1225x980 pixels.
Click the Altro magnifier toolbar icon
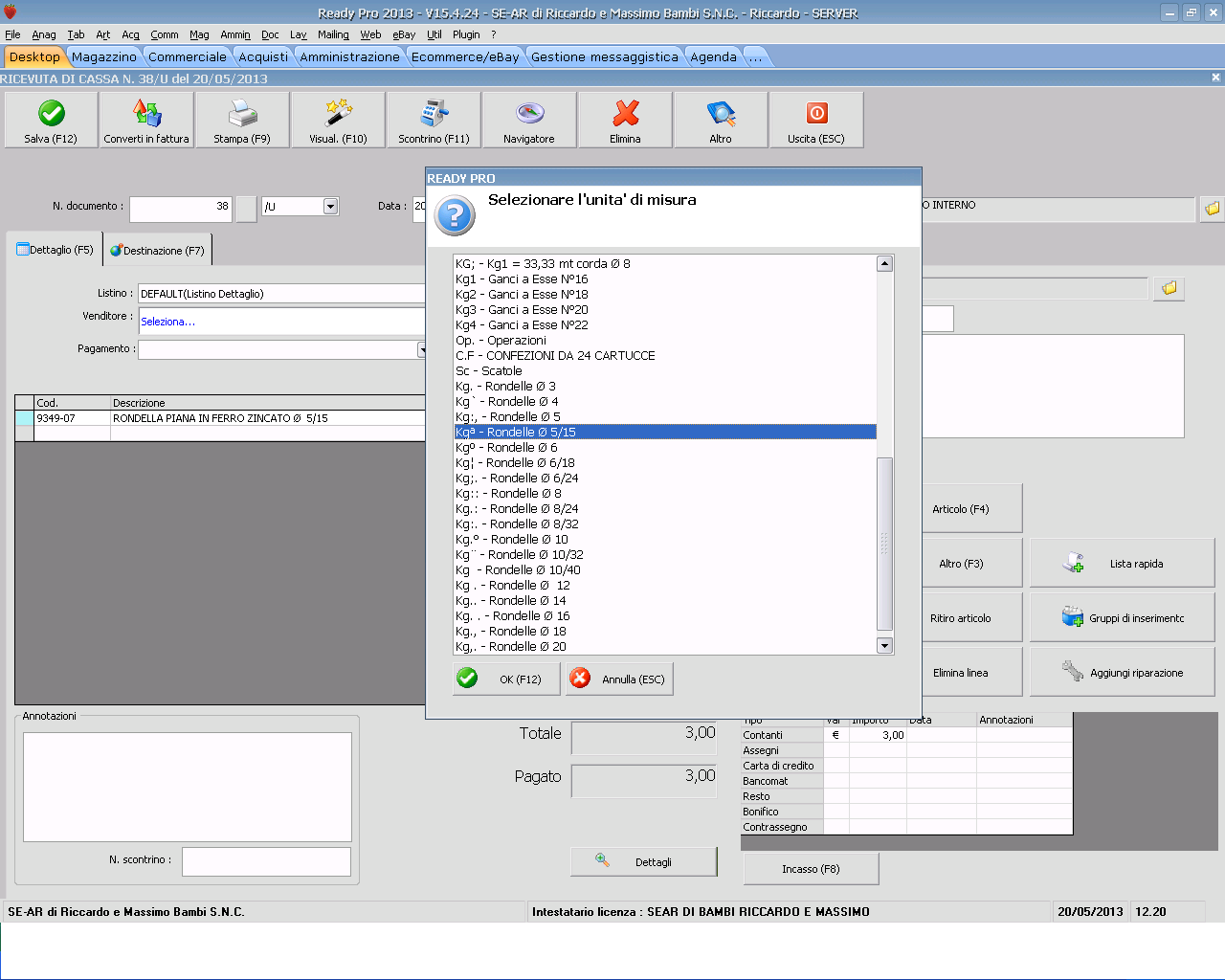point(721,114)
